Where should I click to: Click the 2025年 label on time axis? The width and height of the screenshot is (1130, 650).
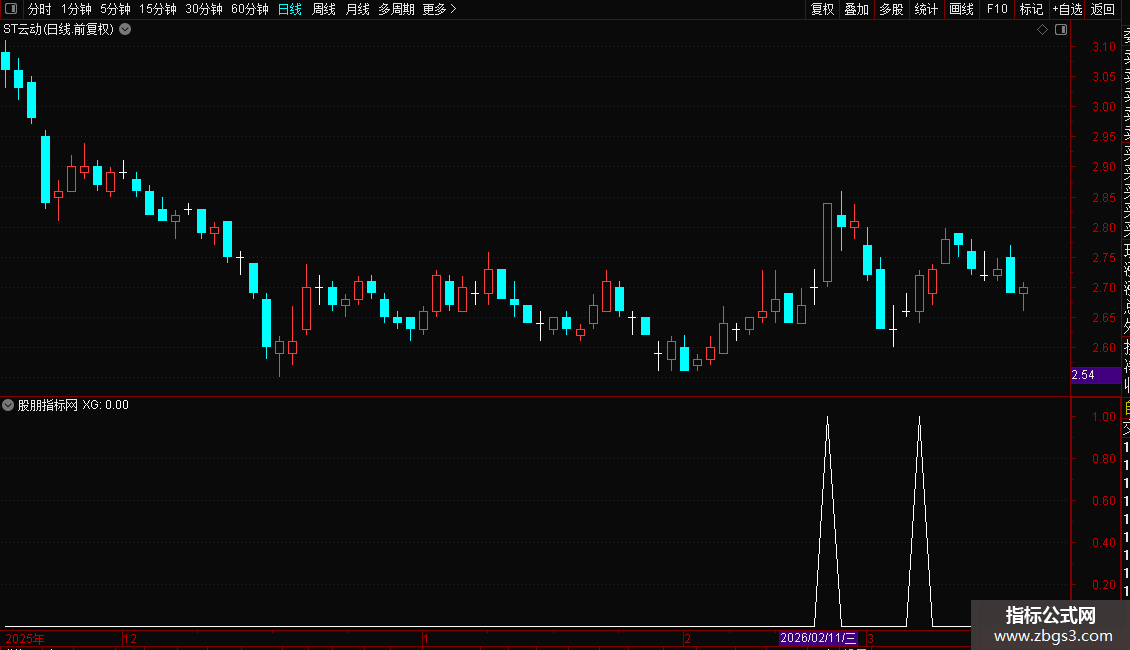tap(25, 638)
